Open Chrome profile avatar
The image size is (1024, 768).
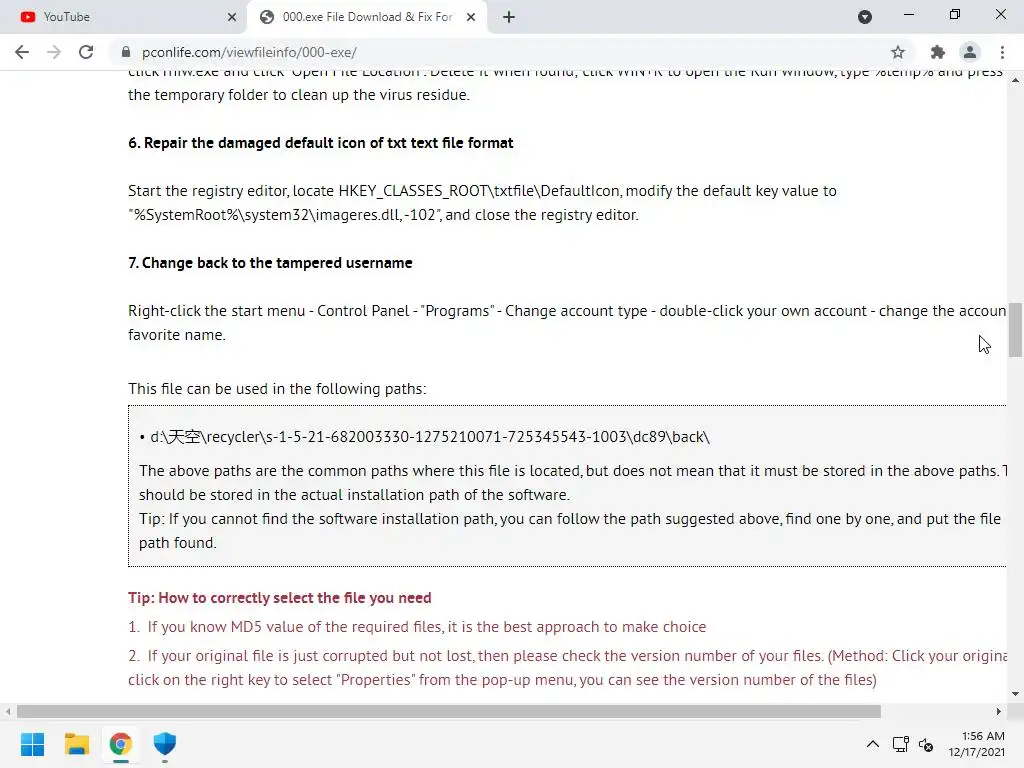(970, 52)
